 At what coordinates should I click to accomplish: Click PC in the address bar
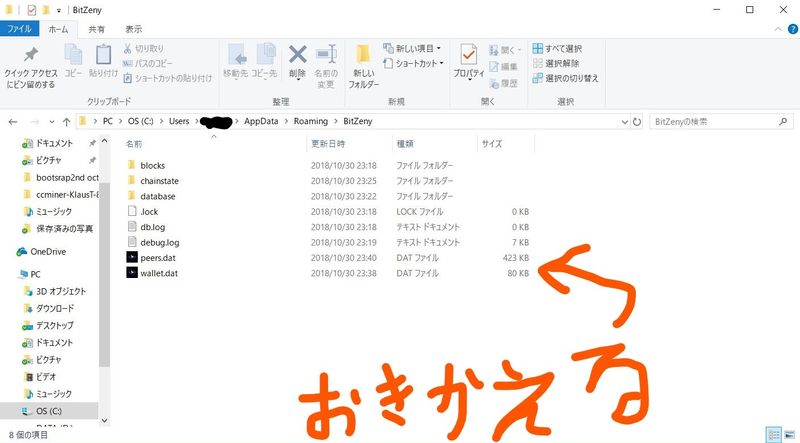pos(108,121)
